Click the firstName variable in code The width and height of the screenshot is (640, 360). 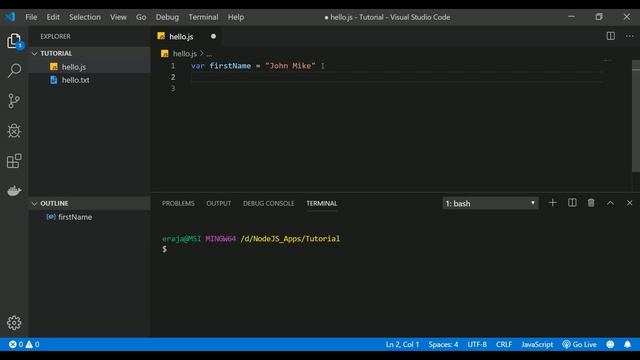(230, 66)
